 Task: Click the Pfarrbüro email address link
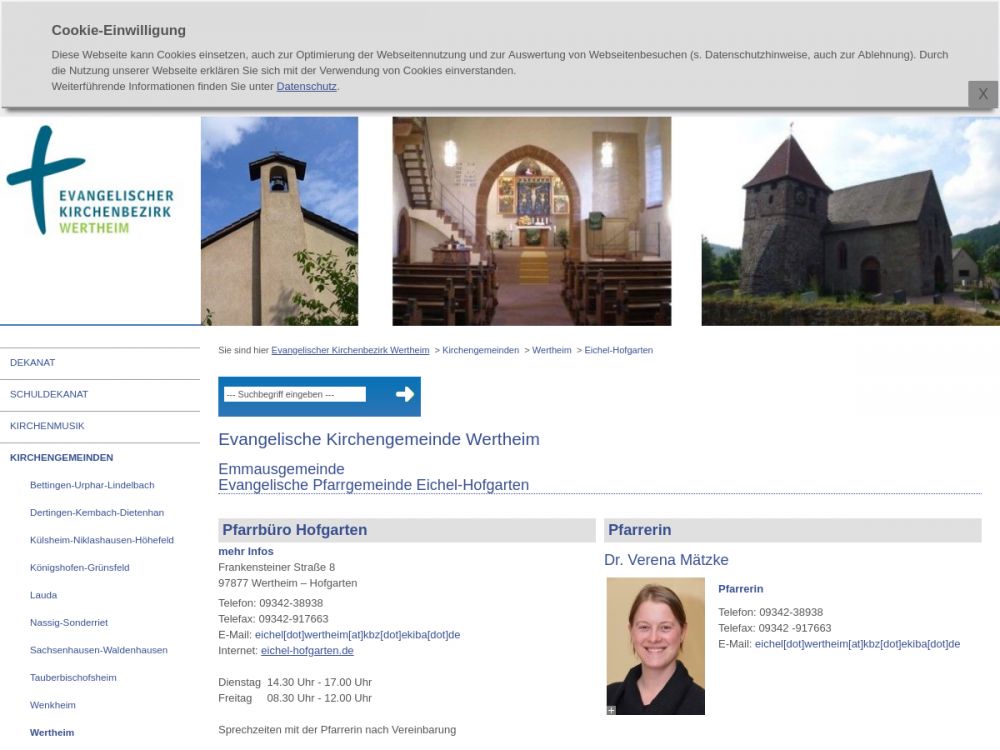pos(357,635)
